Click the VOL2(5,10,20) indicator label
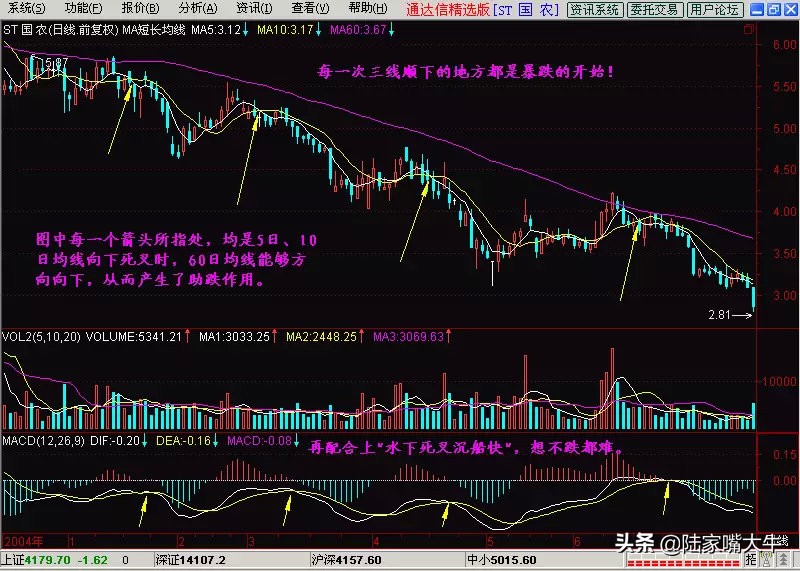The height and width of the screenshot is (571, 800). coord(41,337)
